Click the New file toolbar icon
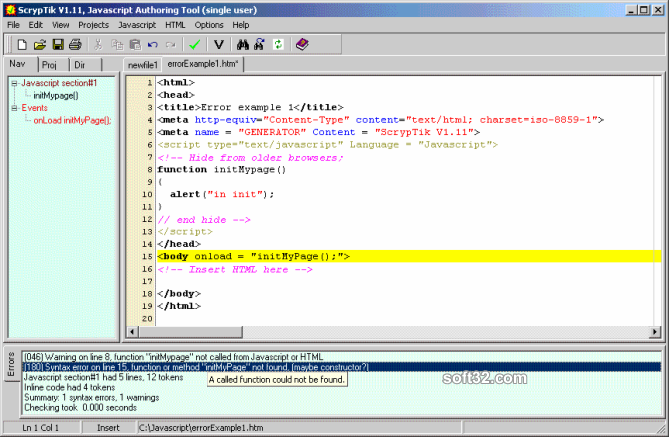The width and height of the screenshot is (669, 437). tap(22, 44)
